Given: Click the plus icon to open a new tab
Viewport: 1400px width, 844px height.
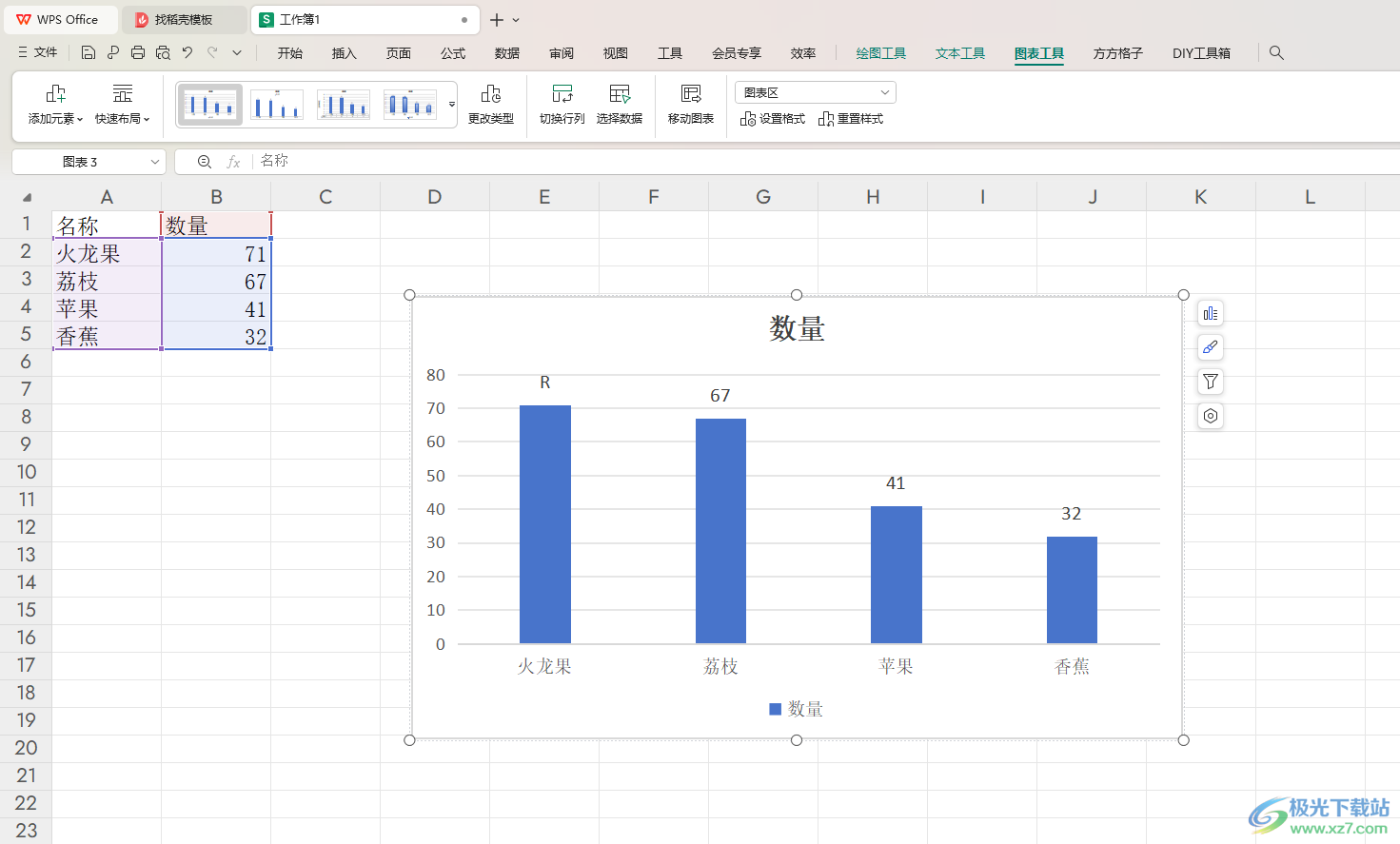Looking at the screenshot, I should point(497,20).
